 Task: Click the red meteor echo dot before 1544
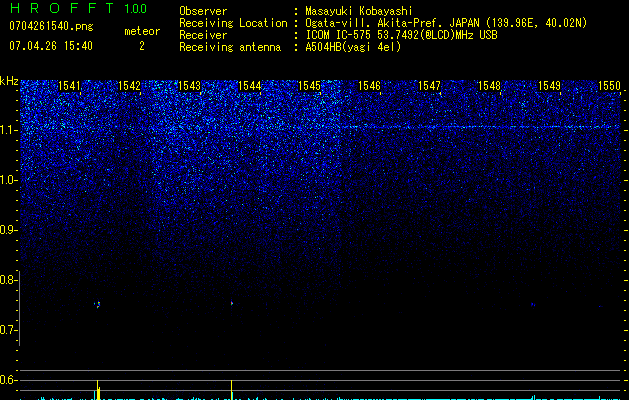click(231, 303)
